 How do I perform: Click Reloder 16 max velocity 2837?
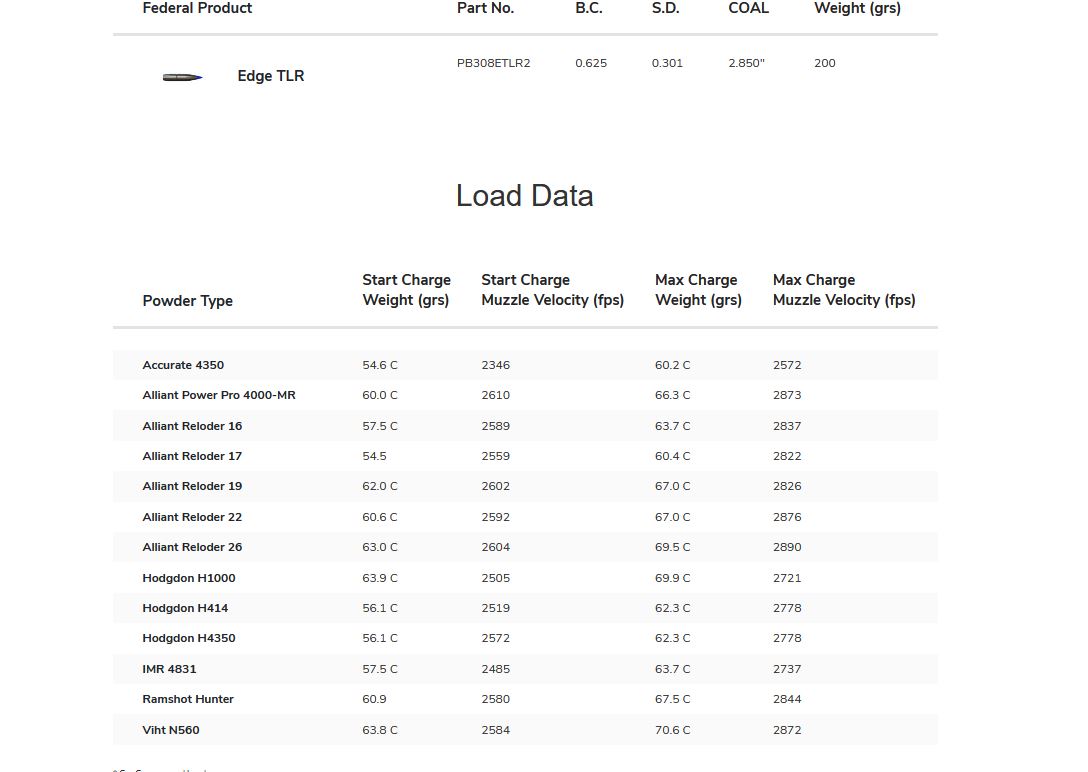pyautogui.click(x=787, y=426)
